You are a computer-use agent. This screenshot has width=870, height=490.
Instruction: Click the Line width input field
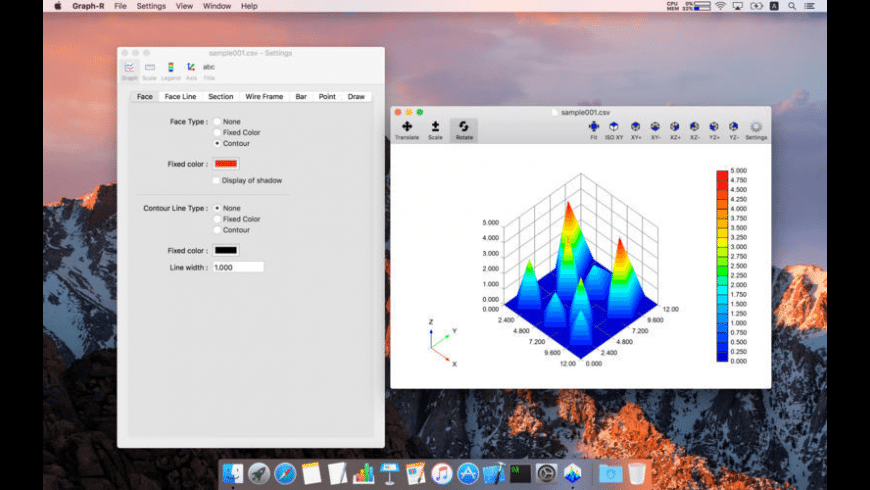(x=238, y=267)
